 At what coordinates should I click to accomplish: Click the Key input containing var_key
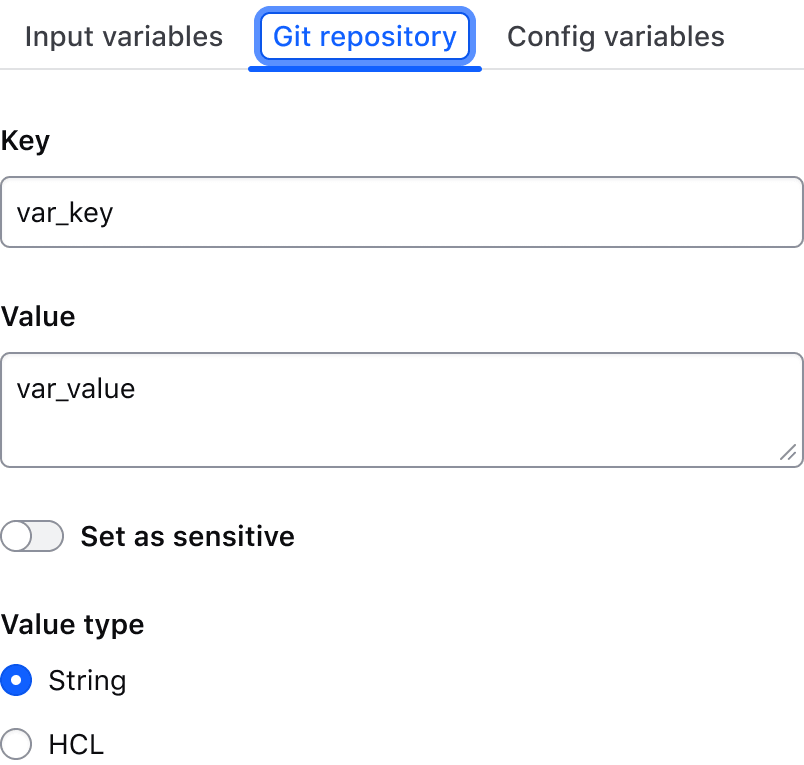pos(400,211)
